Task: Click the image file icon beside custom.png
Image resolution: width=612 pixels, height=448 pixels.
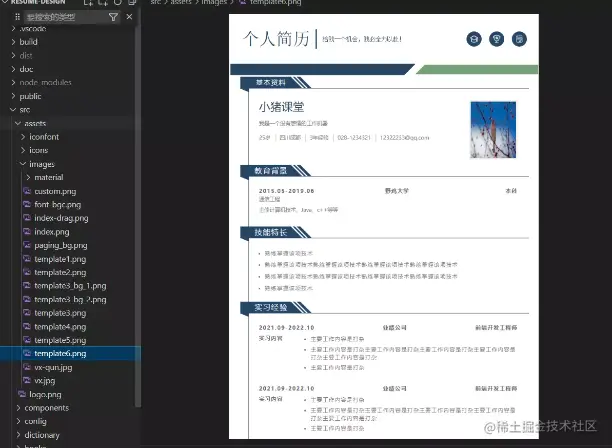Action: (x=27, y=191)
